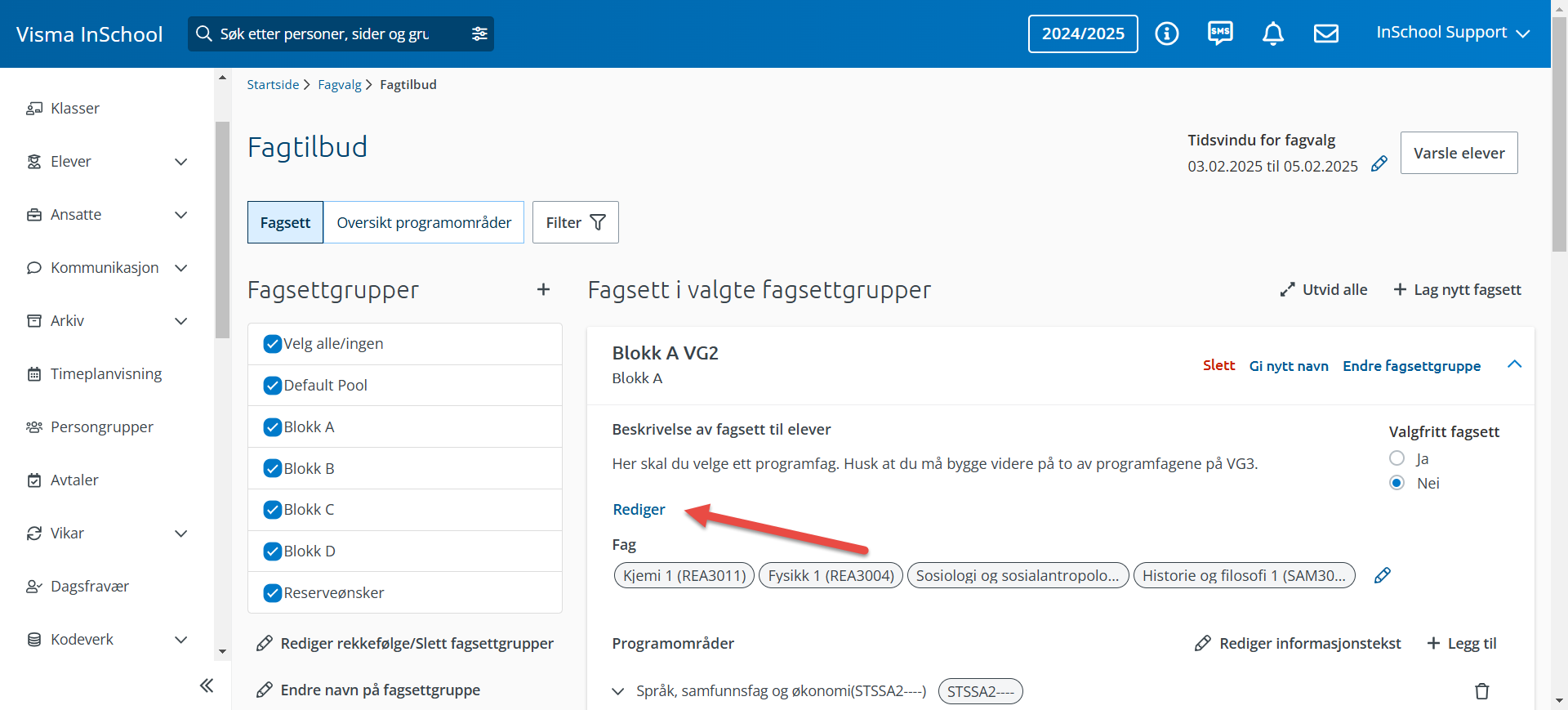The height and width of the screenshot is (710, 1568).
Task: Open the mail envelope icon
Action: point(1325,33)
